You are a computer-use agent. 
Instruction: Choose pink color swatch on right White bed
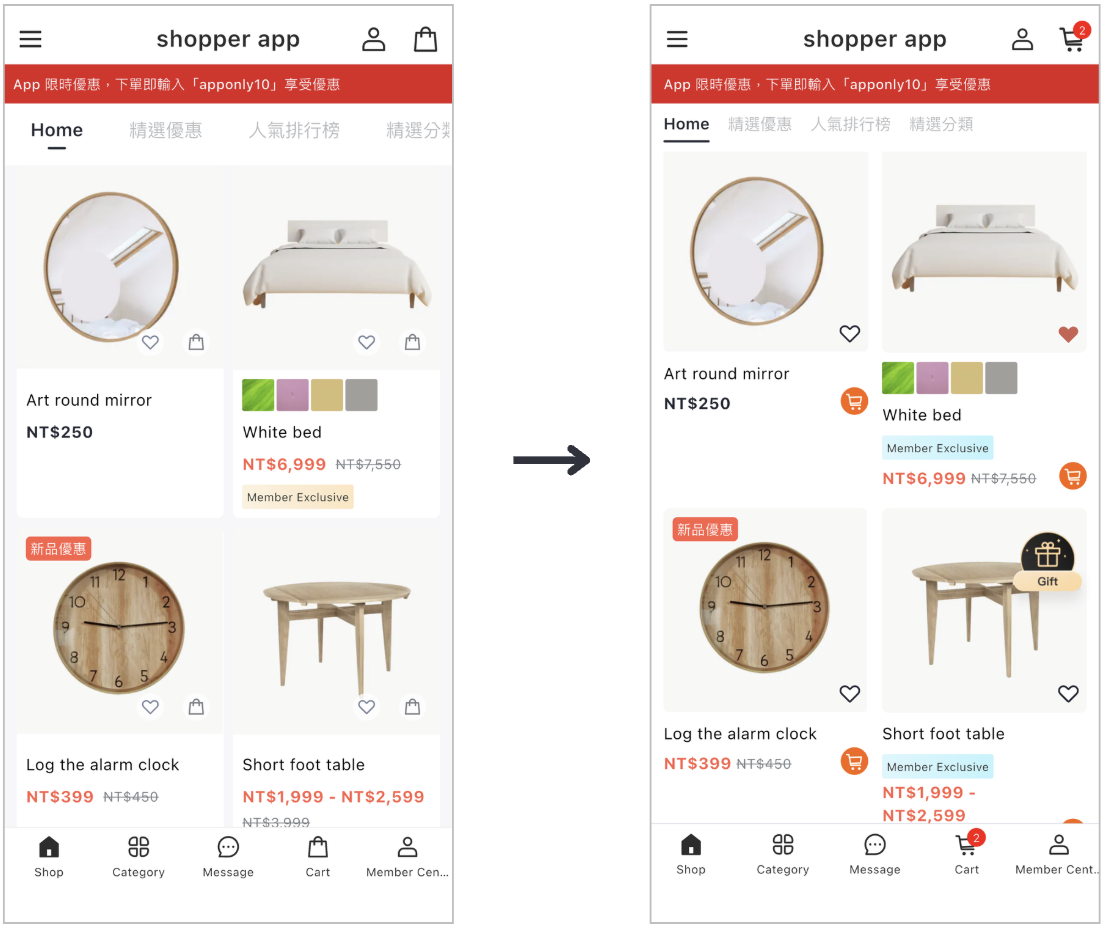pos(932,378)
